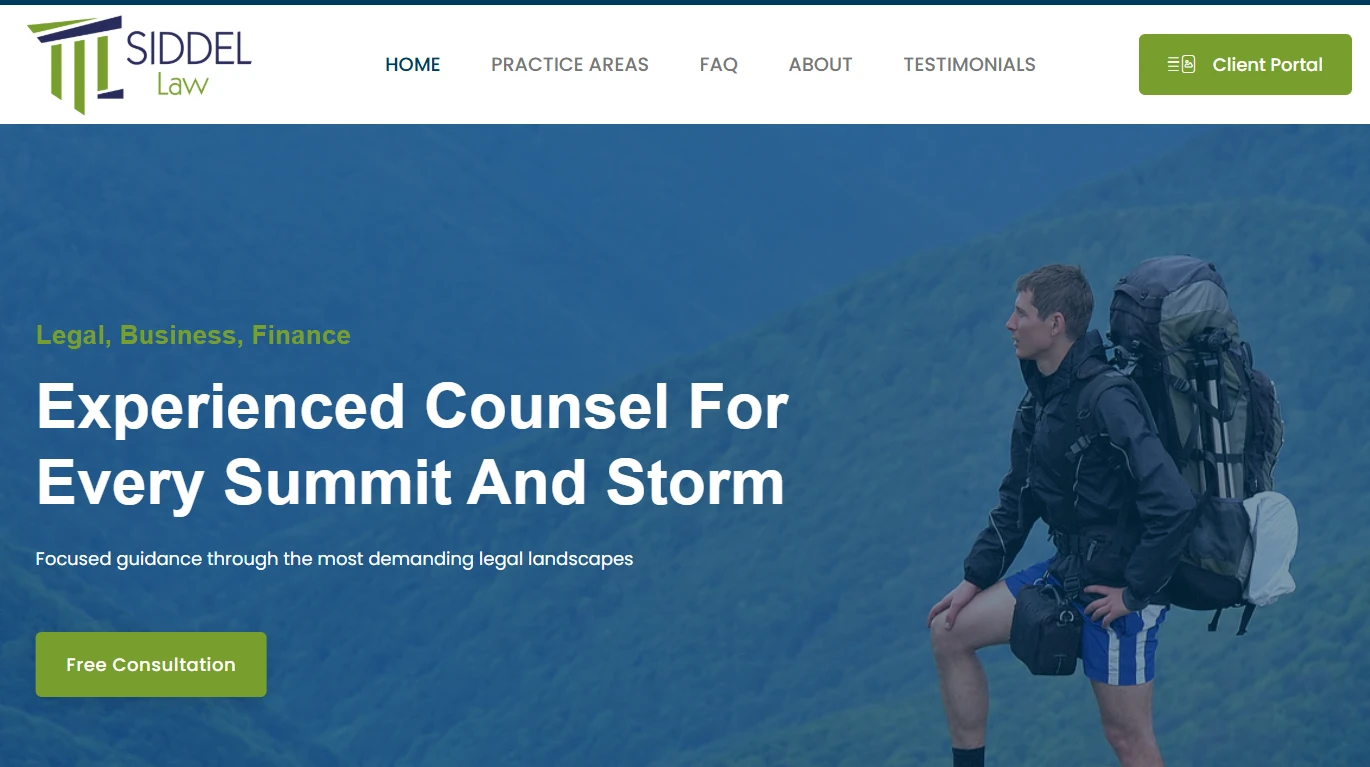Open the Client Portal button

pyautogui.click(x=1245, y=65)
